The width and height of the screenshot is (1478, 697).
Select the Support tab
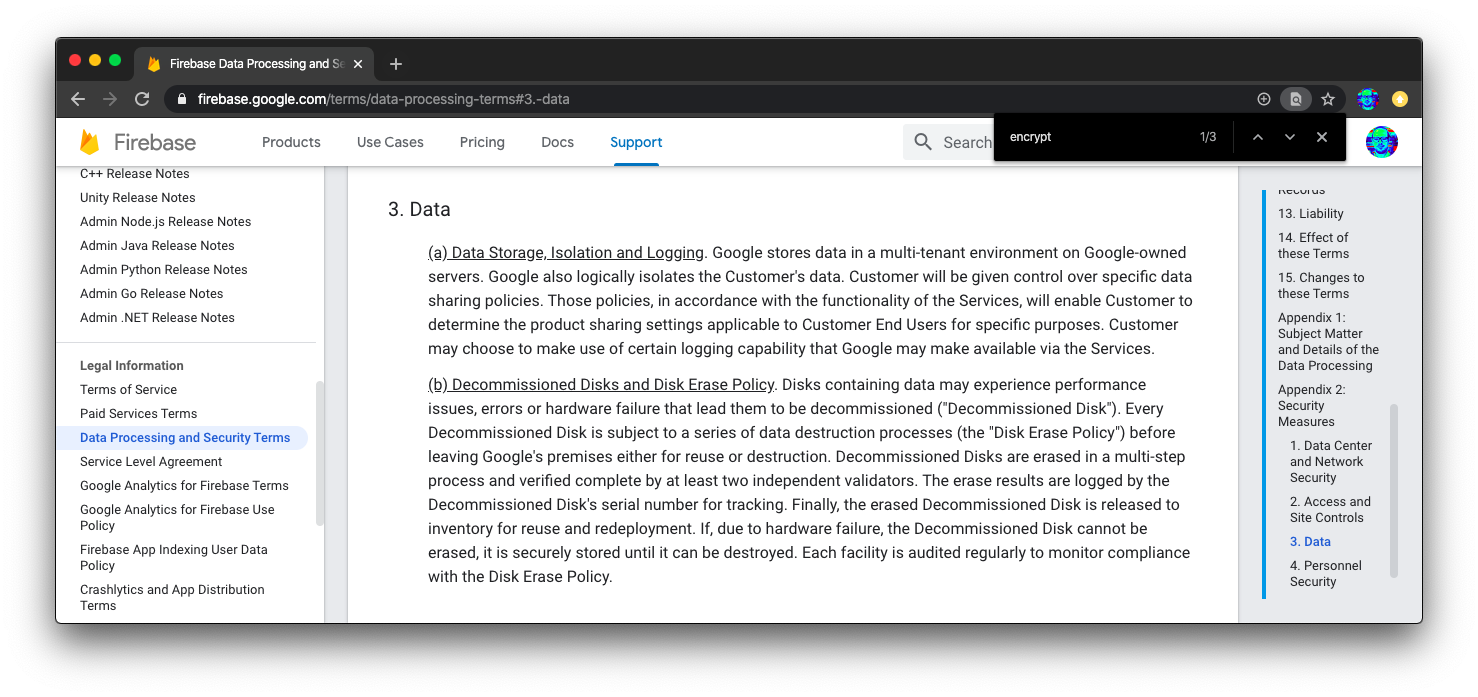pos(636,142)
